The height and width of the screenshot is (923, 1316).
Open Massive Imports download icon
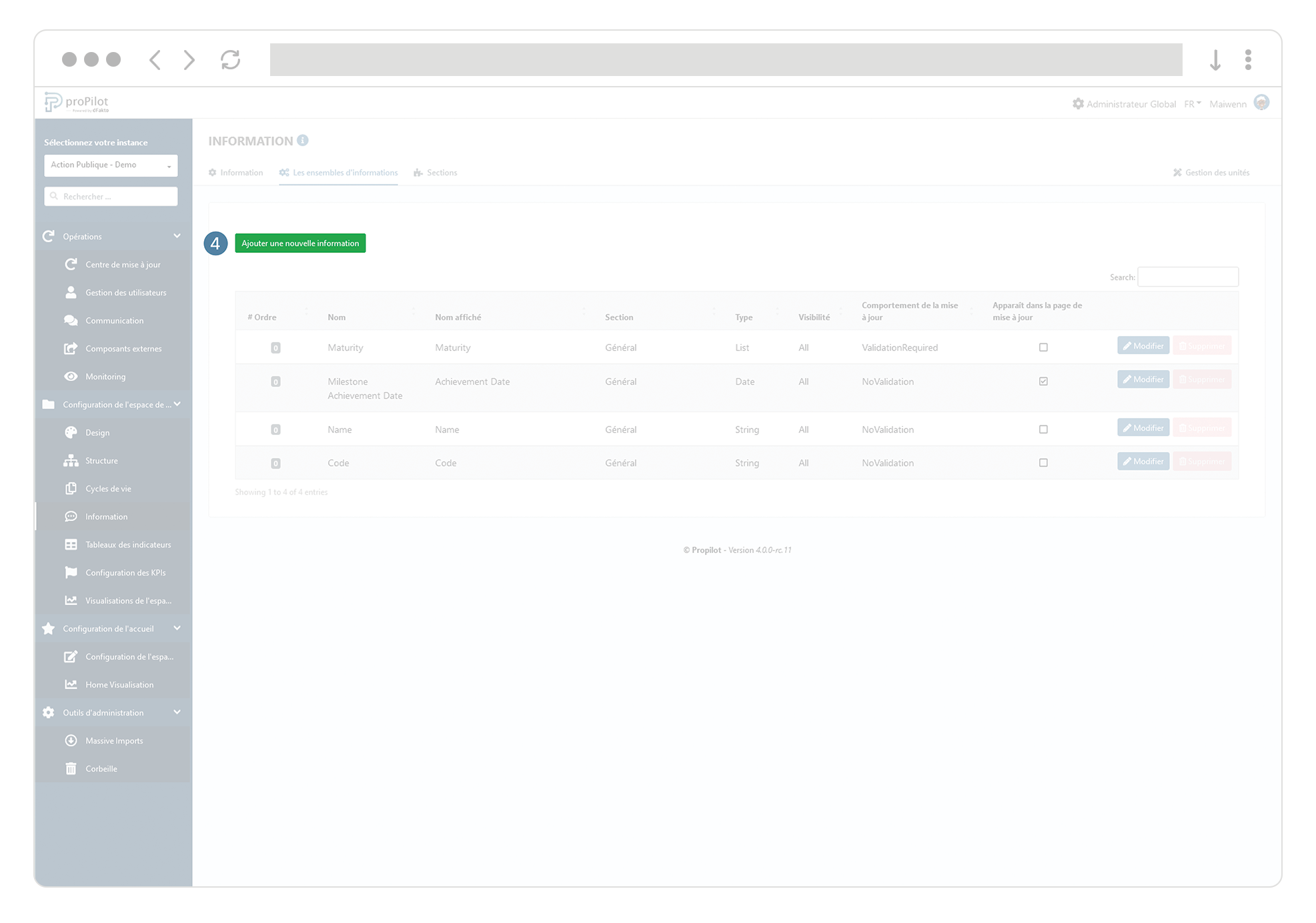pyautogui.click(x=71, y=740)
